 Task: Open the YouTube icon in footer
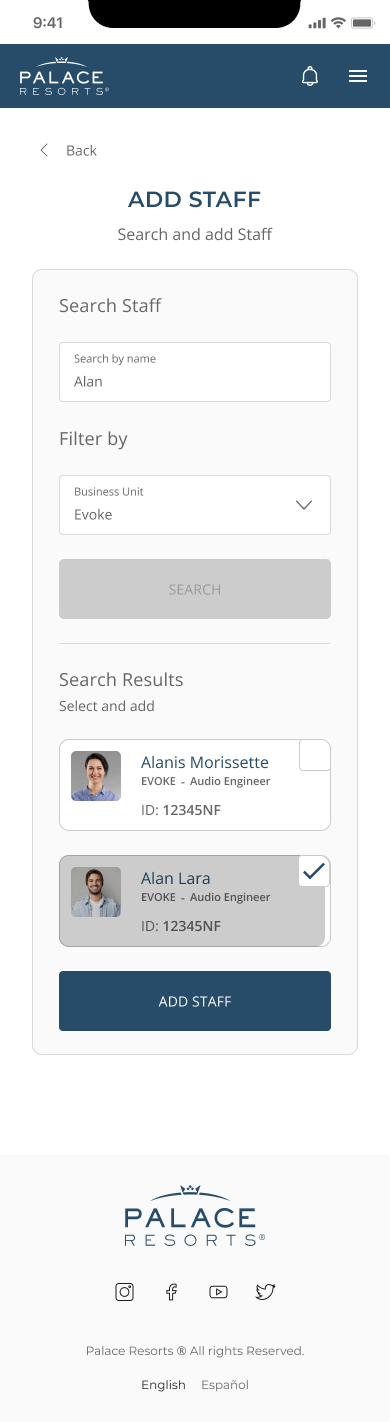(218, 1292)
